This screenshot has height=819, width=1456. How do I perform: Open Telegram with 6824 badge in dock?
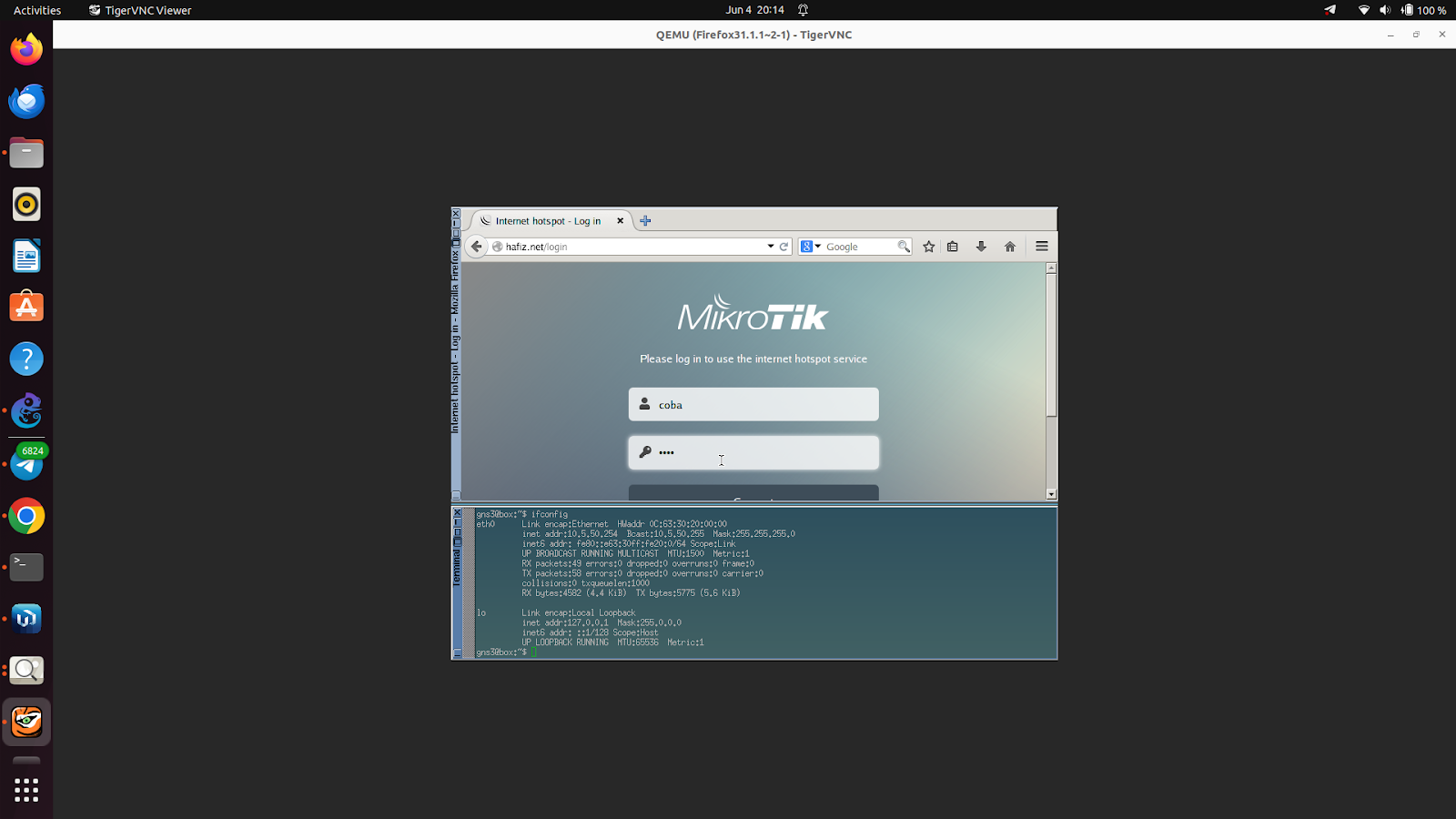pos(26,464)
